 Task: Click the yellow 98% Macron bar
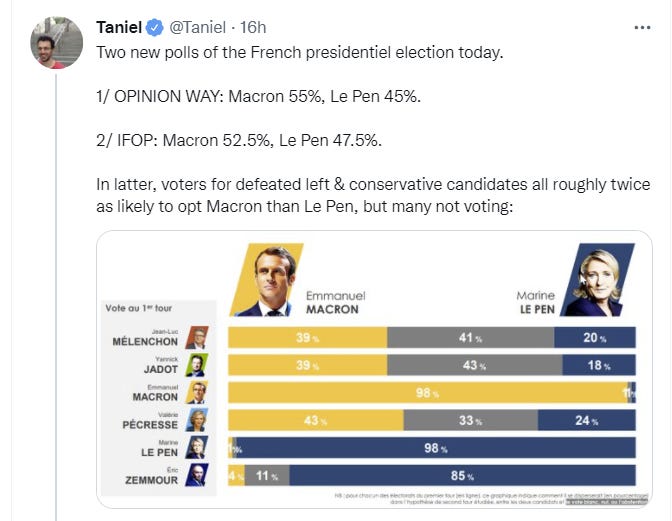428,393
